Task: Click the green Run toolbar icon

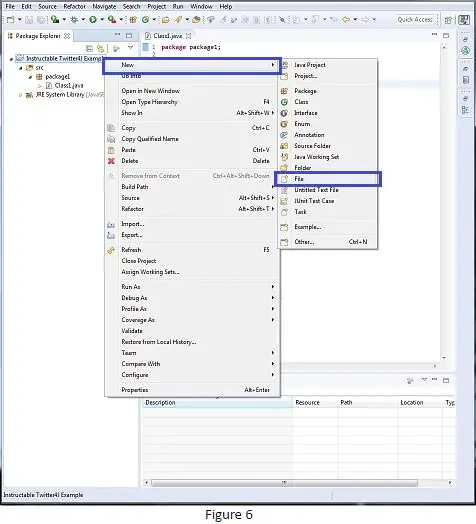Action: (x=93, y=20)
